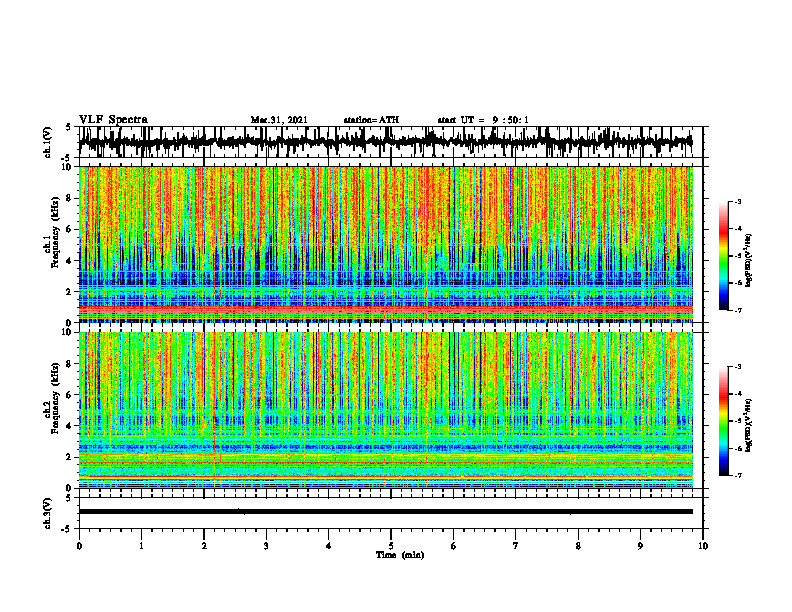The width and height of the screenshot is (792, 612).
Task: Click the time axis tick label "8"
Action: (x=578, y=546)
